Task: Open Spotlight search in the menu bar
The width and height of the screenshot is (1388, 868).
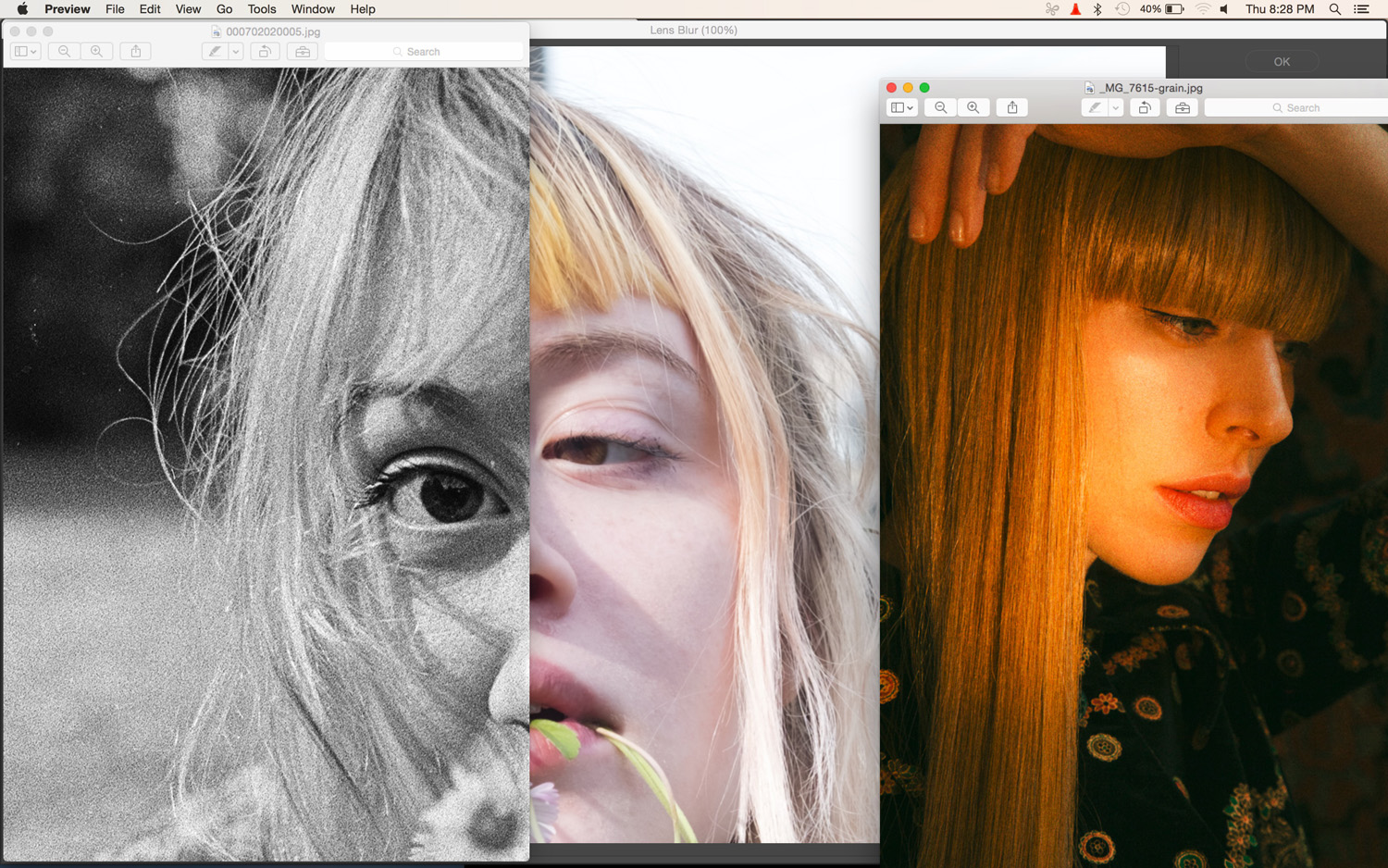Action: pyautogui.click(x=1334, y=9)
